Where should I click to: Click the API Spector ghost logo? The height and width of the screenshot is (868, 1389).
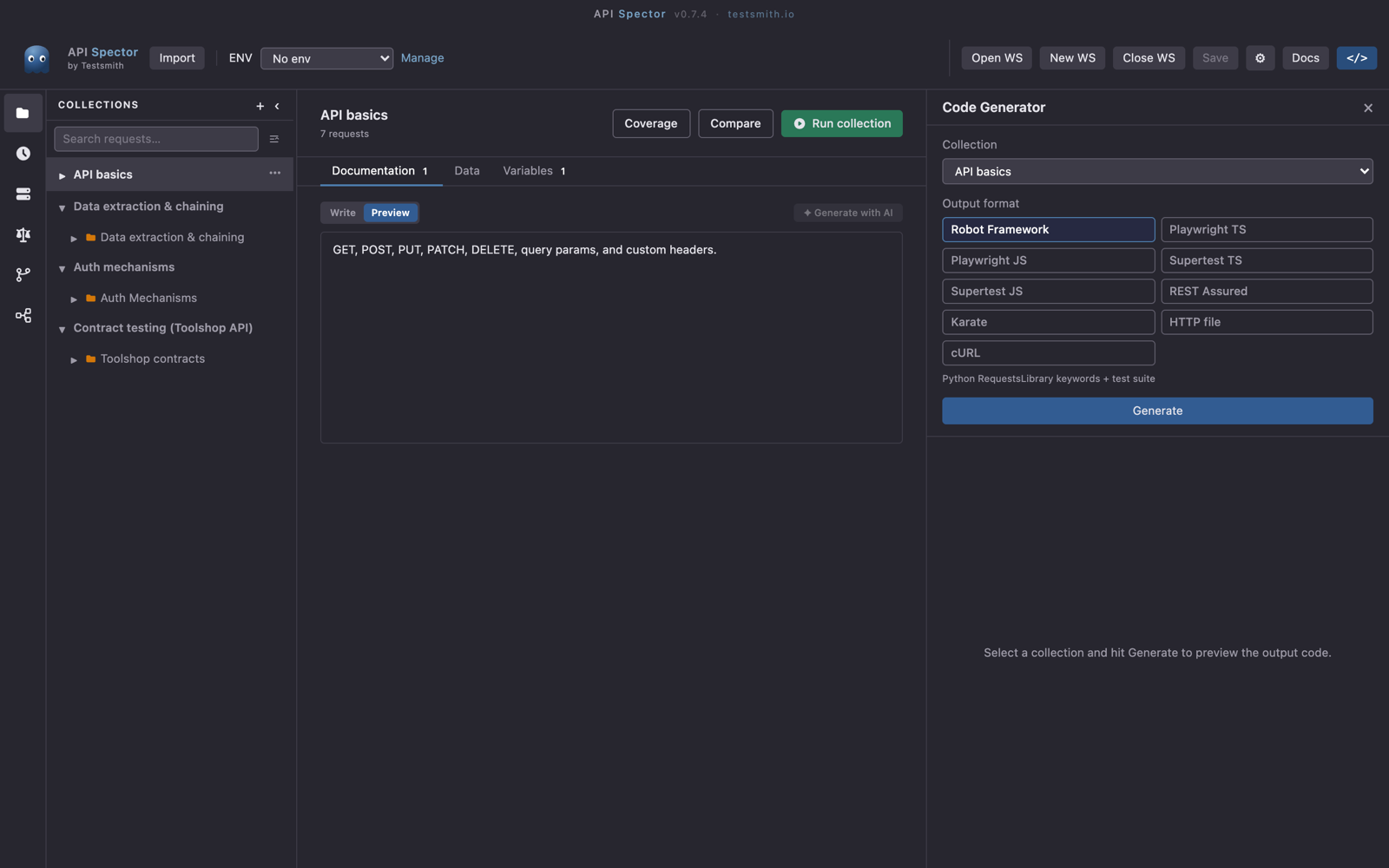point(36,58)
